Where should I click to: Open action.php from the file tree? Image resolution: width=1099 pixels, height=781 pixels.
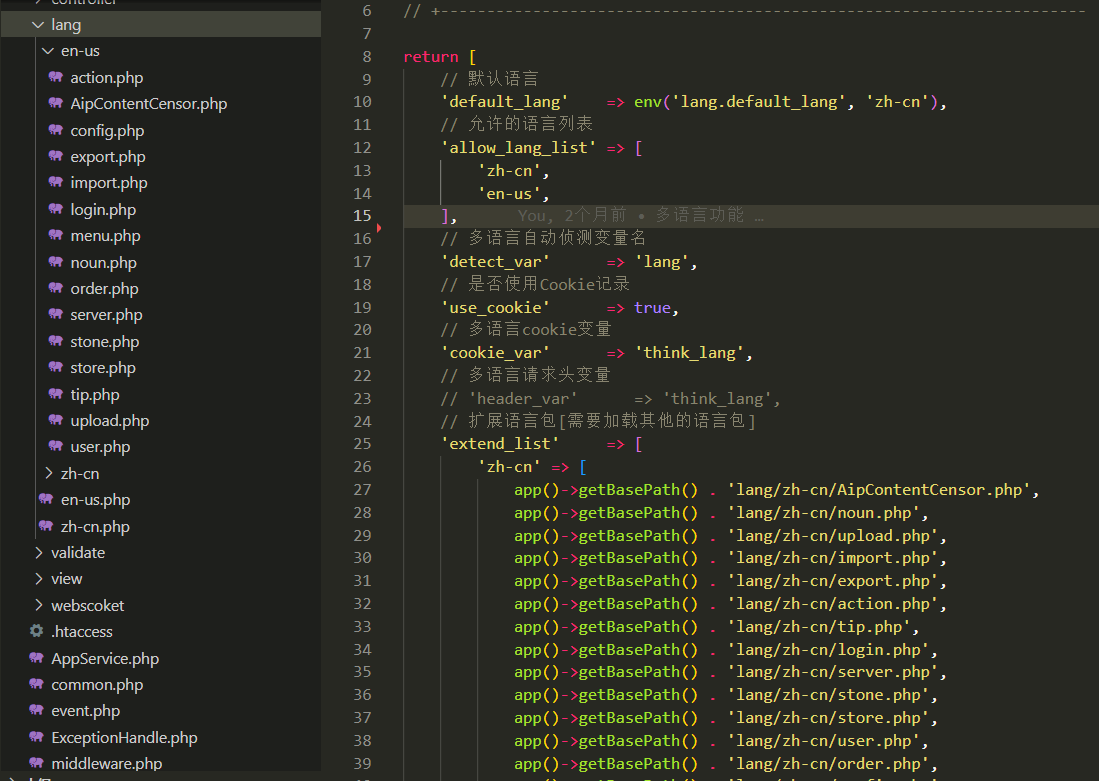pos(107,78)
